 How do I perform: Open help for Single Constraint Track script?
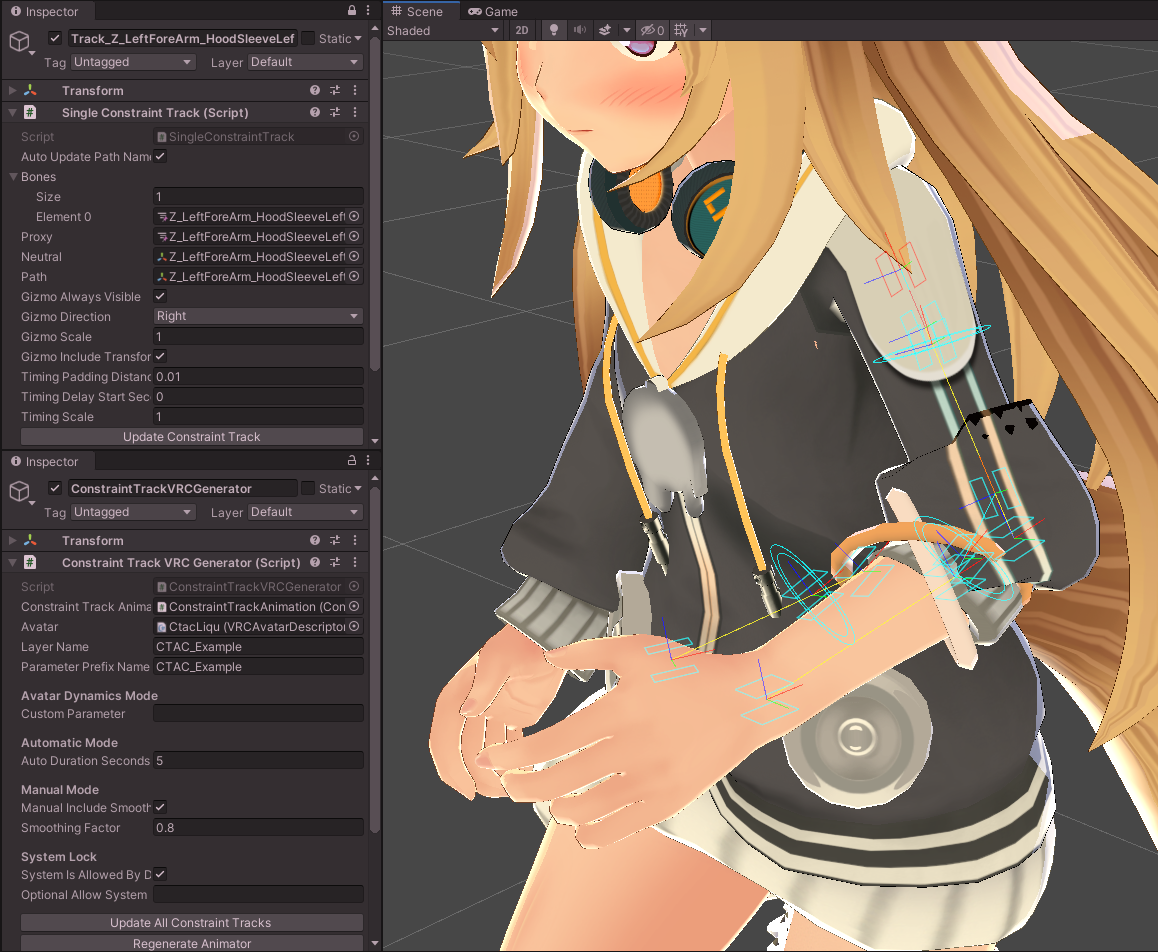315,112
